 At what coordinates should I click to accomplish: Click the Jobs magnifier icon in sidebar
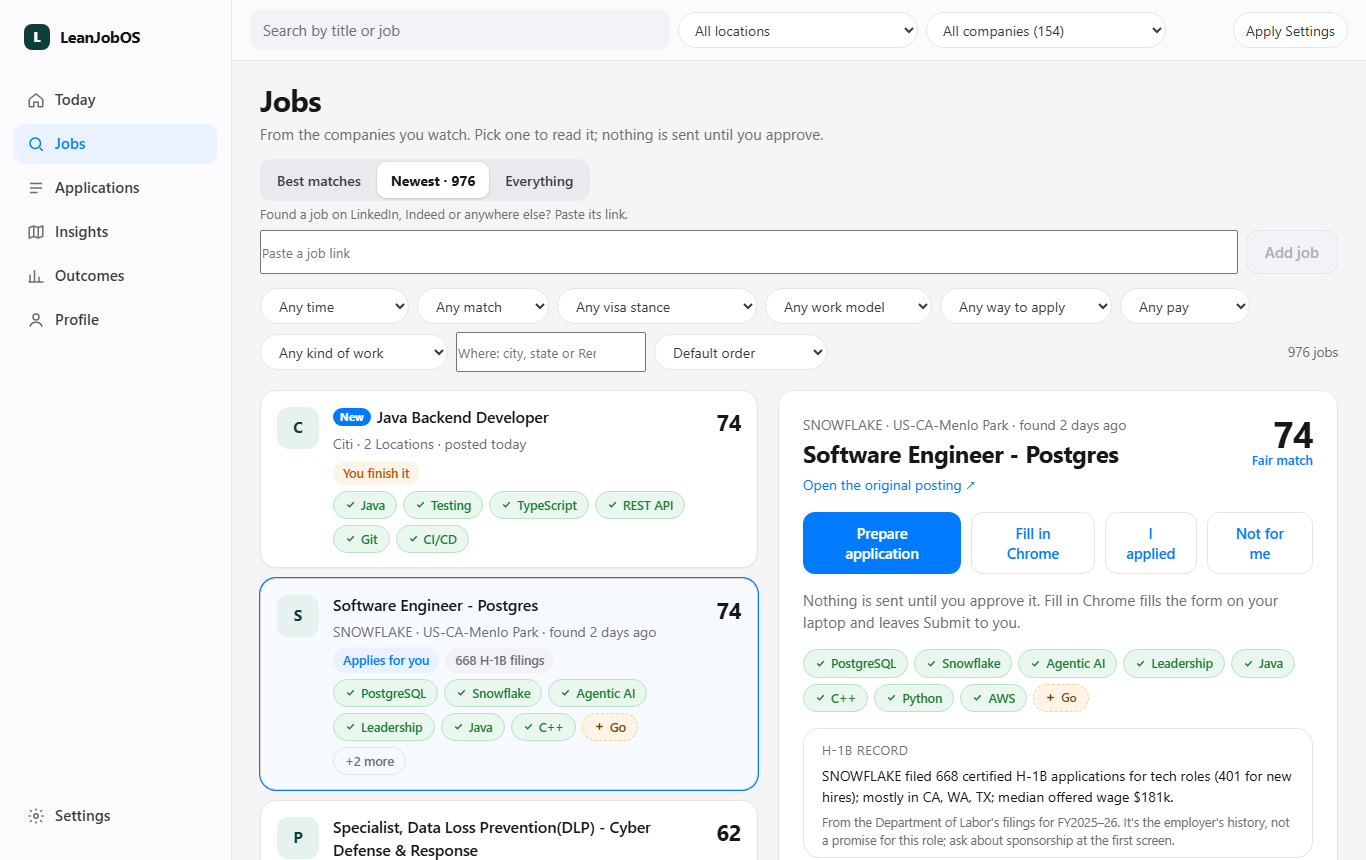(x=36, y=144)
